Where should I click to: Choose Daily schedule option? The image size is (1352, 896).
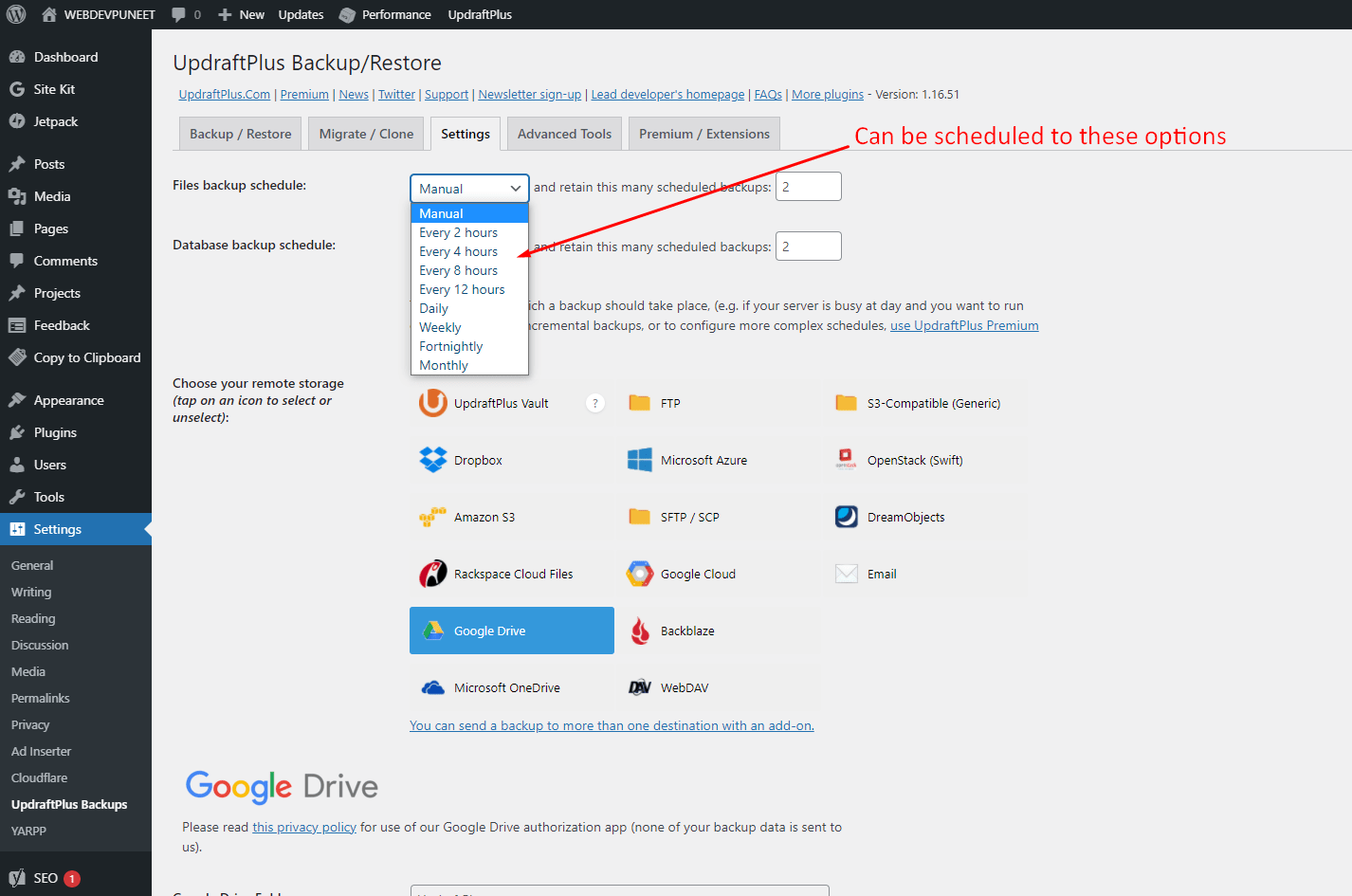(x=469, y=308)
